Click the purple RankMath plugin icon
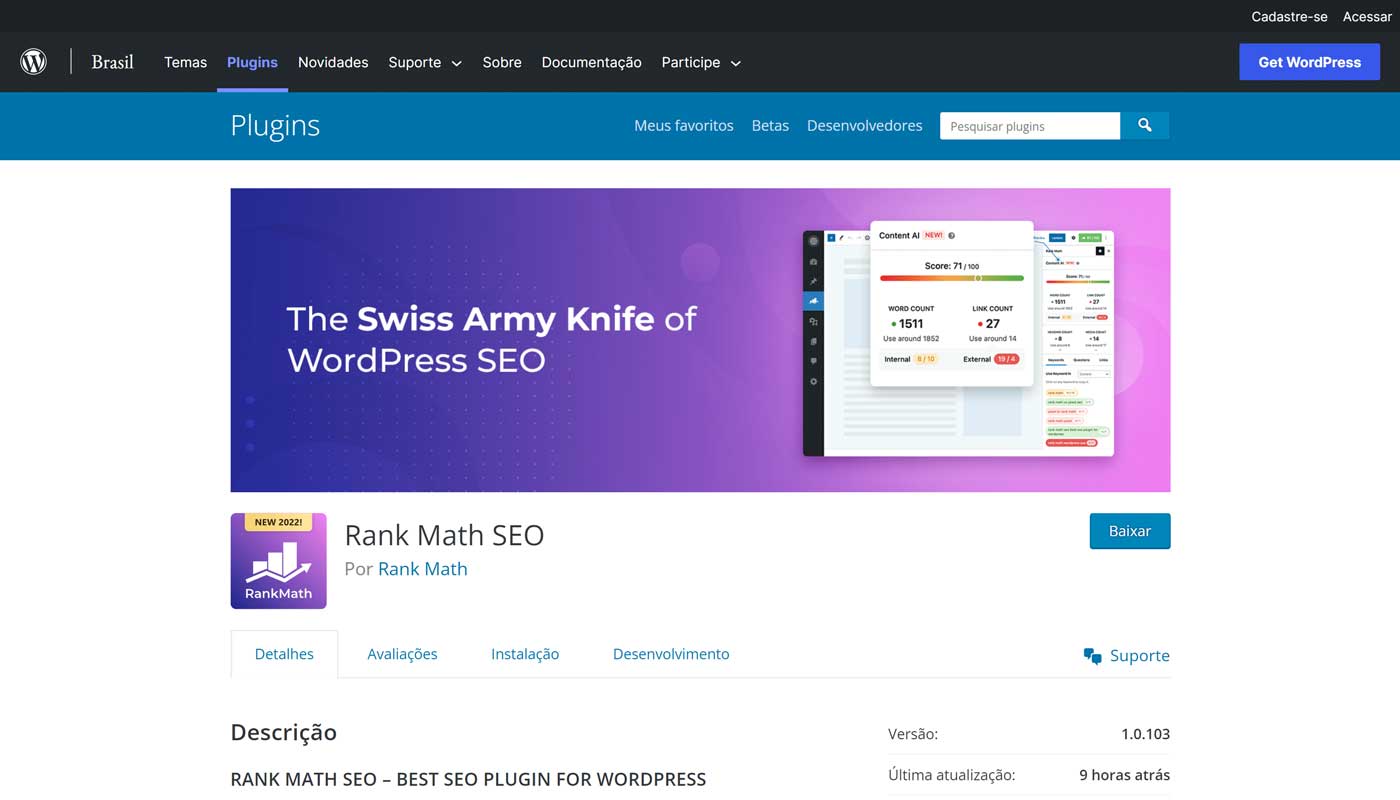 pyautogui.click(x=279, y=561)
